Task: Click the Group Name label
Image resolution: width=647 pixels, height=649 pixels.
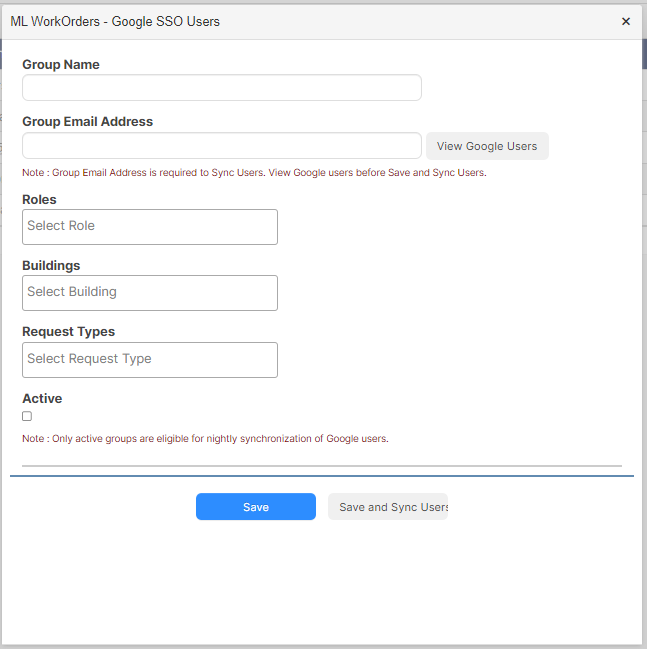Action: tap(61, 65)
